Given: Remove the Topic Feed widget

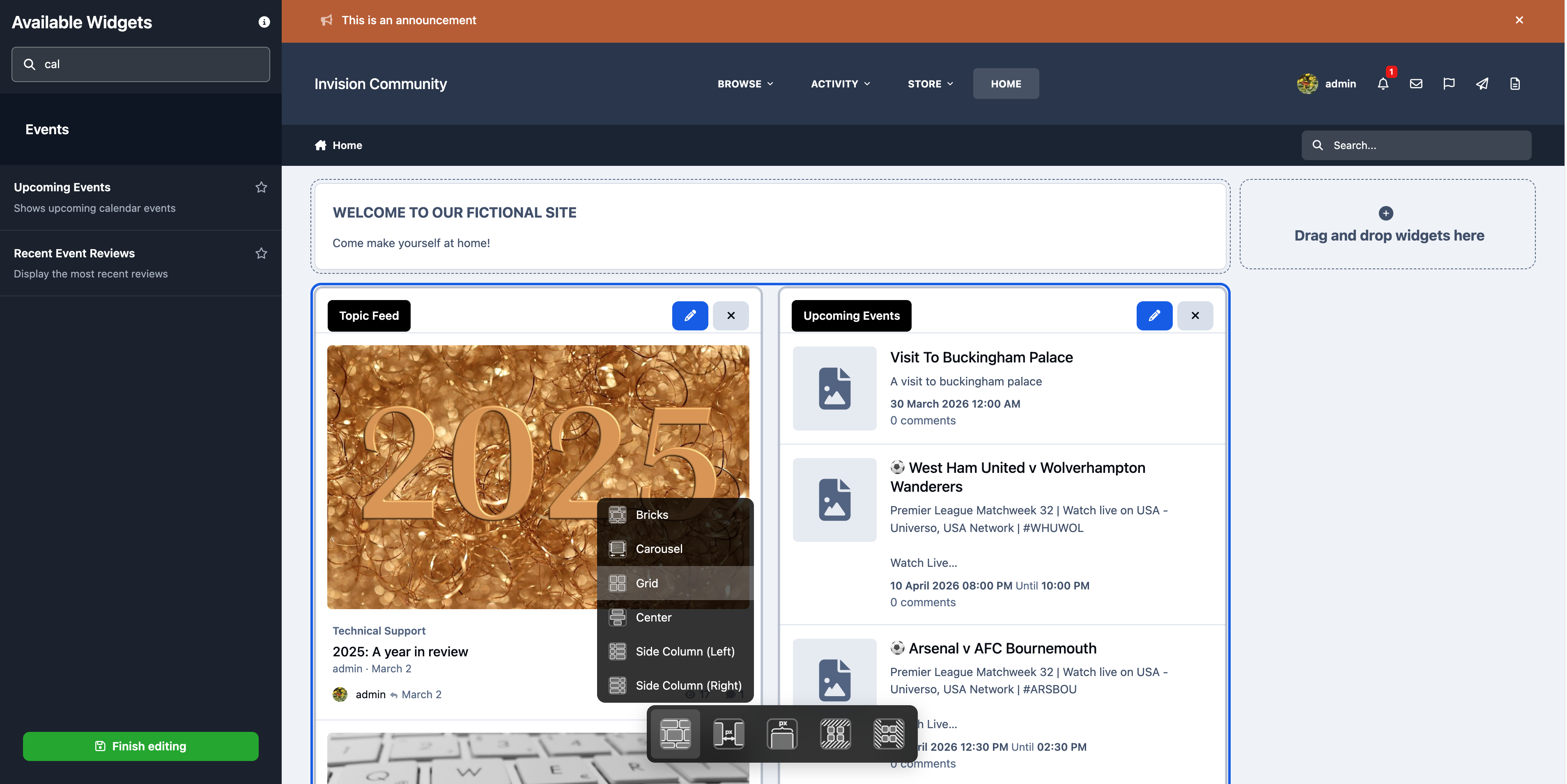Looking at the screenshot, I should coord(731,316).
